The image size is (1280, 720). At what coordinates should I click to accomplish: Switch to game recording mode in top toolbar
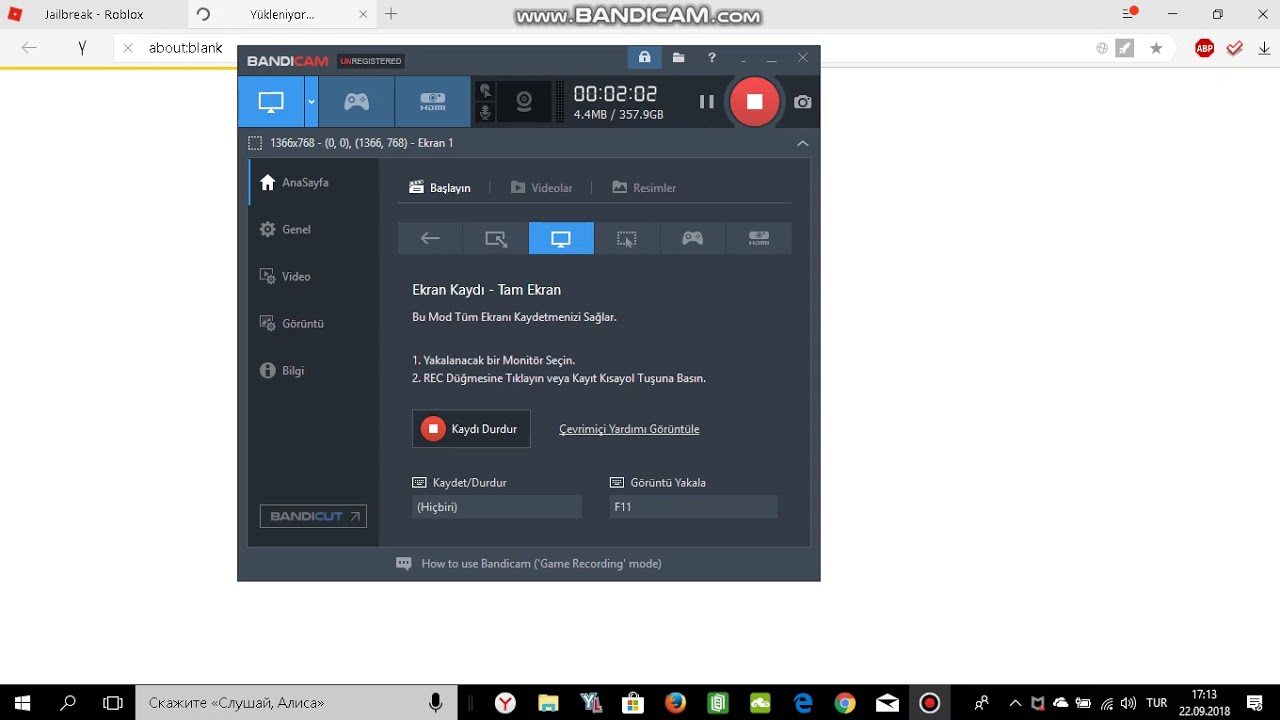pyautogui.click(x=356, y=101)
